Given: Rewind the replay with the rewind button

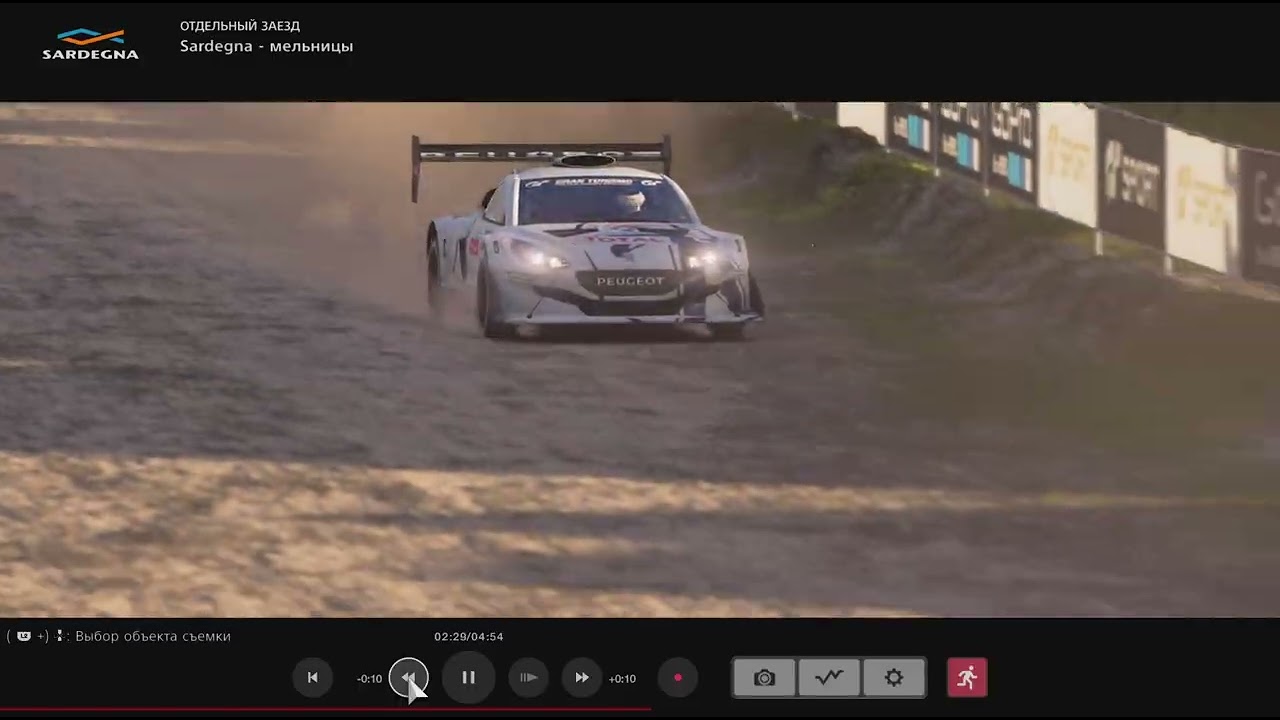Looking at the screenshot, I should [408, 677].
